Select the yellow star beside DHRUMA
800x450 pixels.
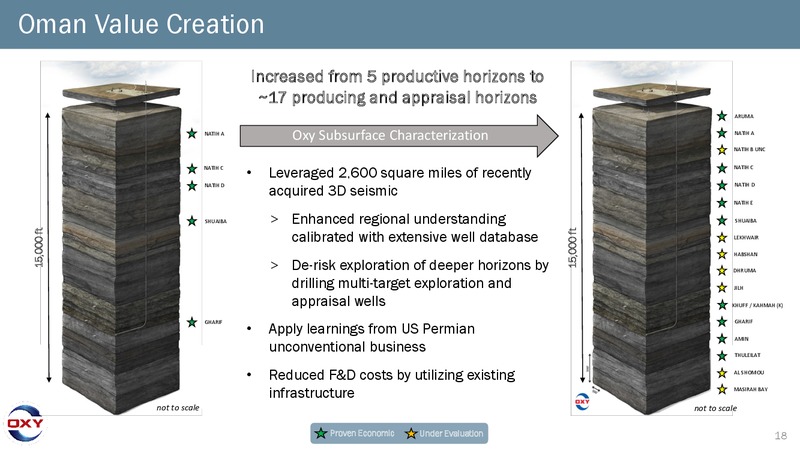721,271
